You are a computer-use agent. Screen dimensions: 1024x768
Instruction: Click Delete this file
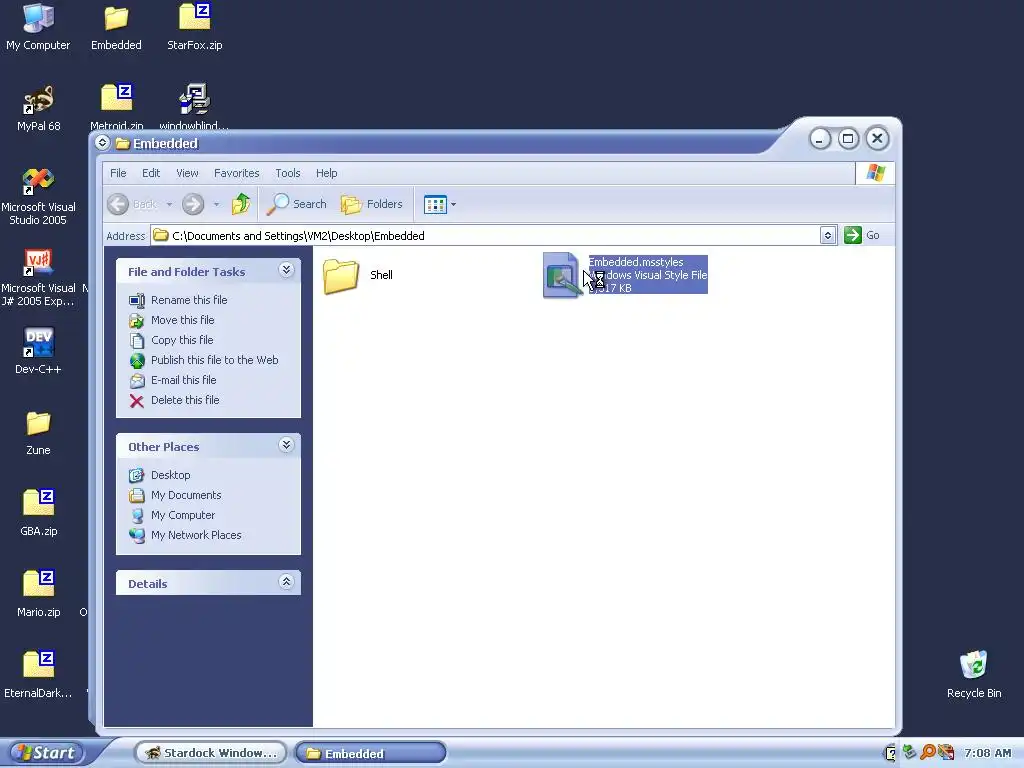185,400
